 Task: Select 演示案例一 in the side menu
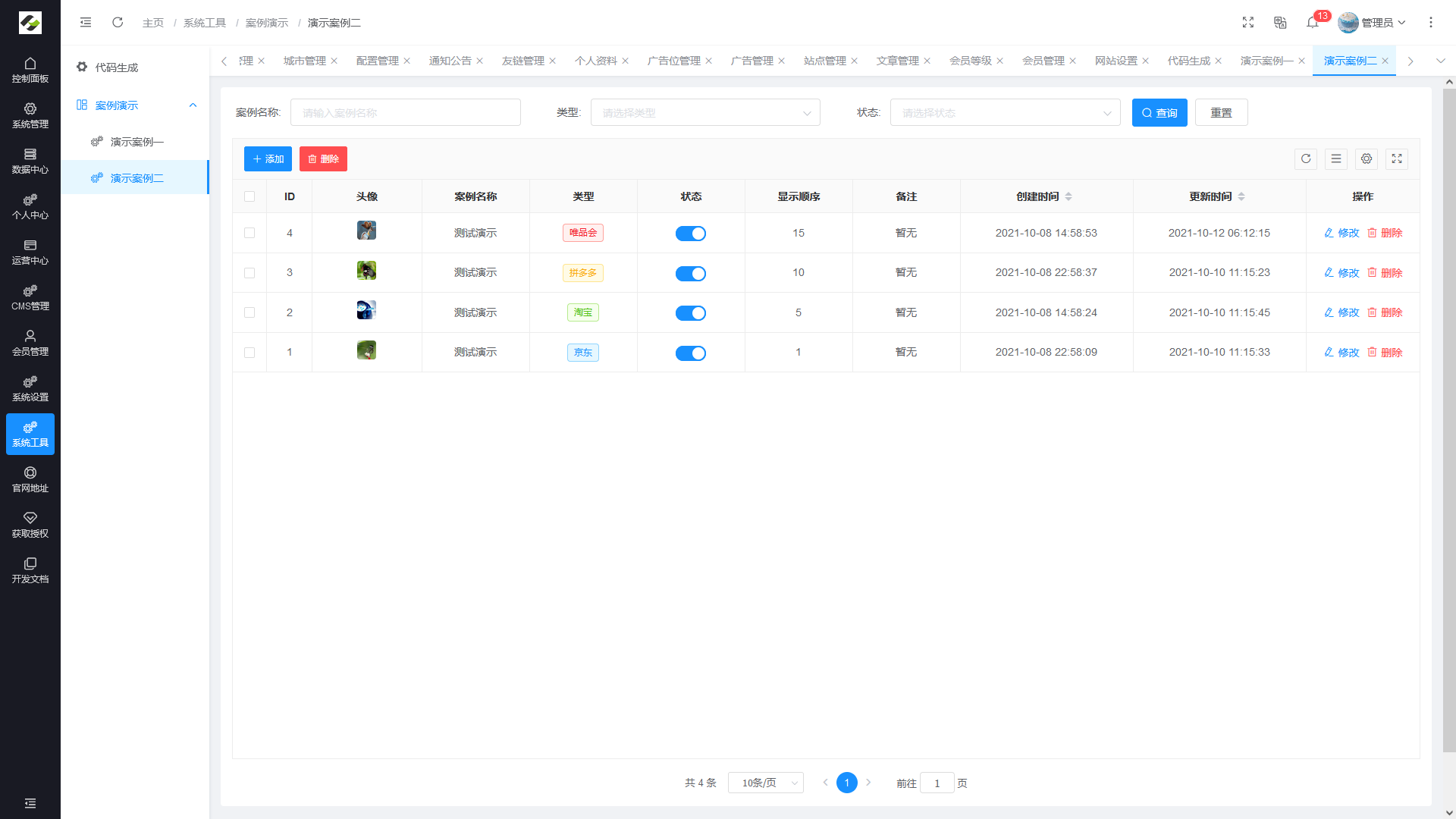click(x=136, y=142)
